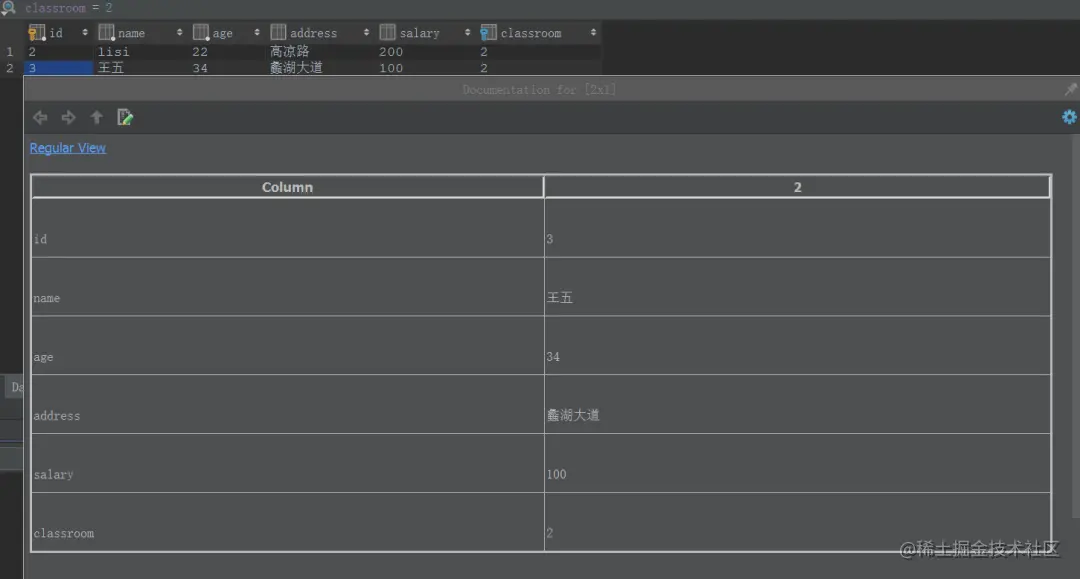Select the id cell with value 3 in grid

click(x=58, y=68)
